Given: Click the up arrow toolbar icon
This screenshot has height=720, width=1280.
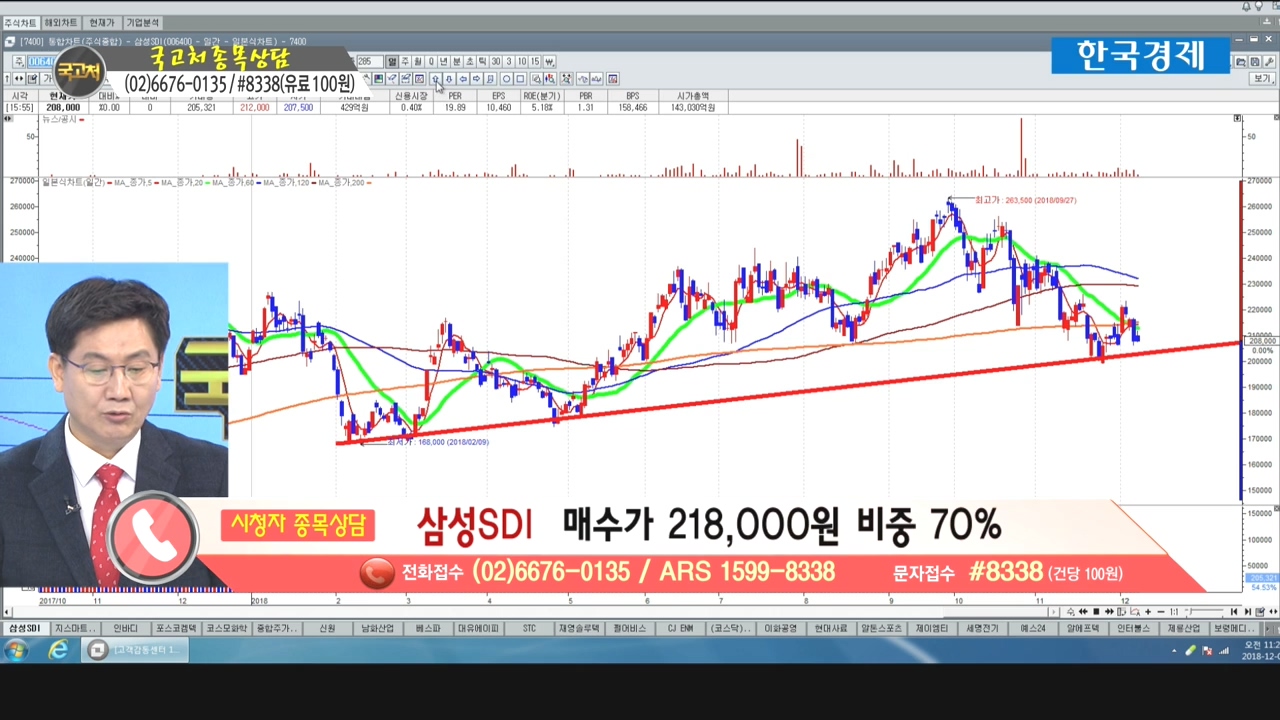Looking at the screenshot, I should pos(436,79).
